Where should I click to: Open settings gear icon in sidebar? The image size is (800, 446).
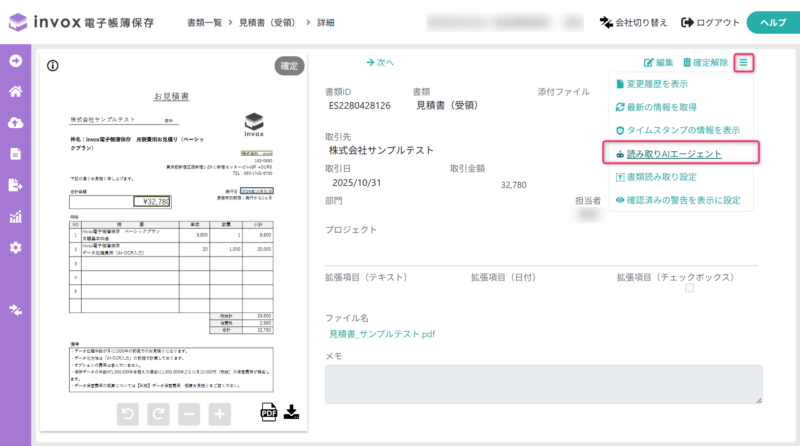(15, 247)
